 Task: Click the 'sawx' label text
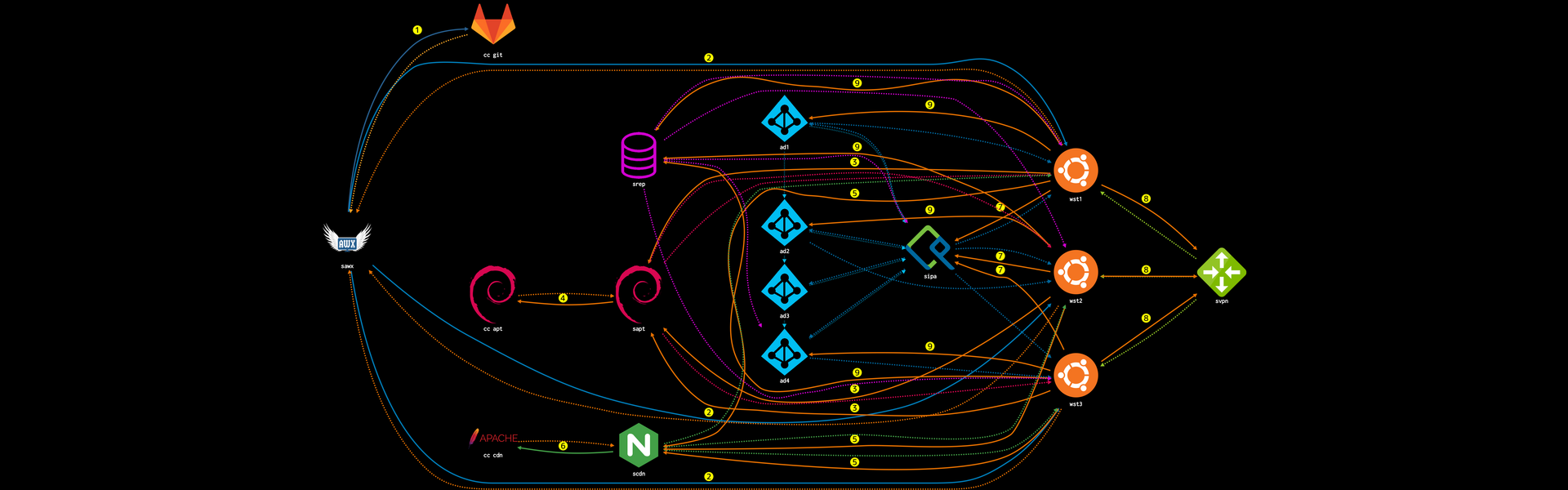(347, 266)
